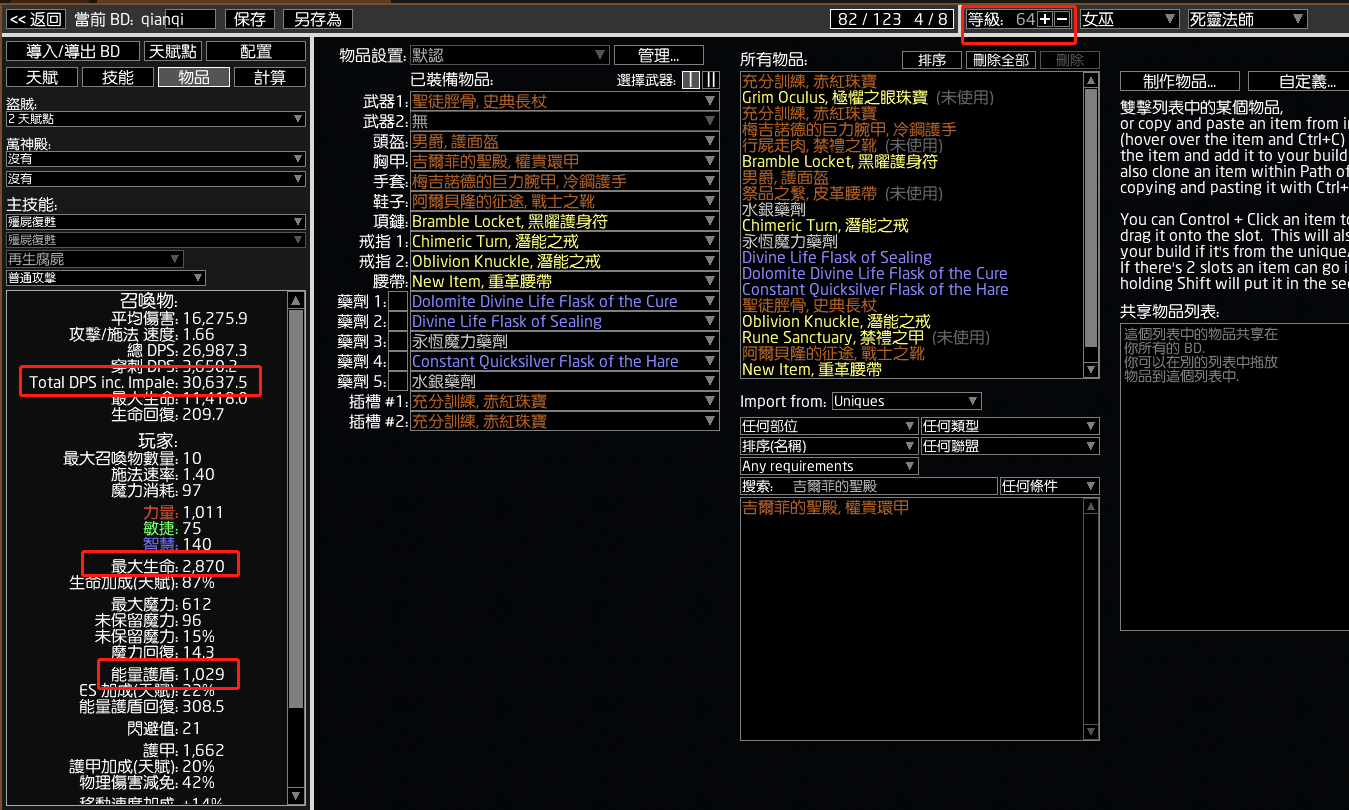Open the 女巫 class dropdown

tap(1129, 19)
